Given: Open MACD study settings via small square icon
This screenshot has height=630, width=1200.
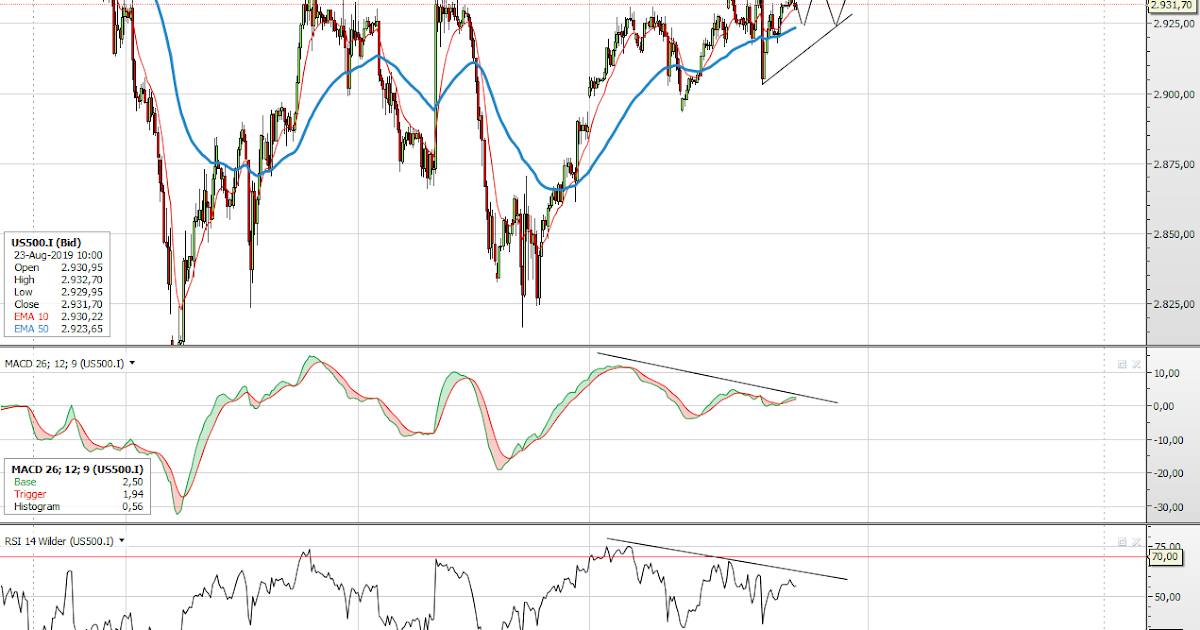Looking at the screenshot, I should (1122, 364).
